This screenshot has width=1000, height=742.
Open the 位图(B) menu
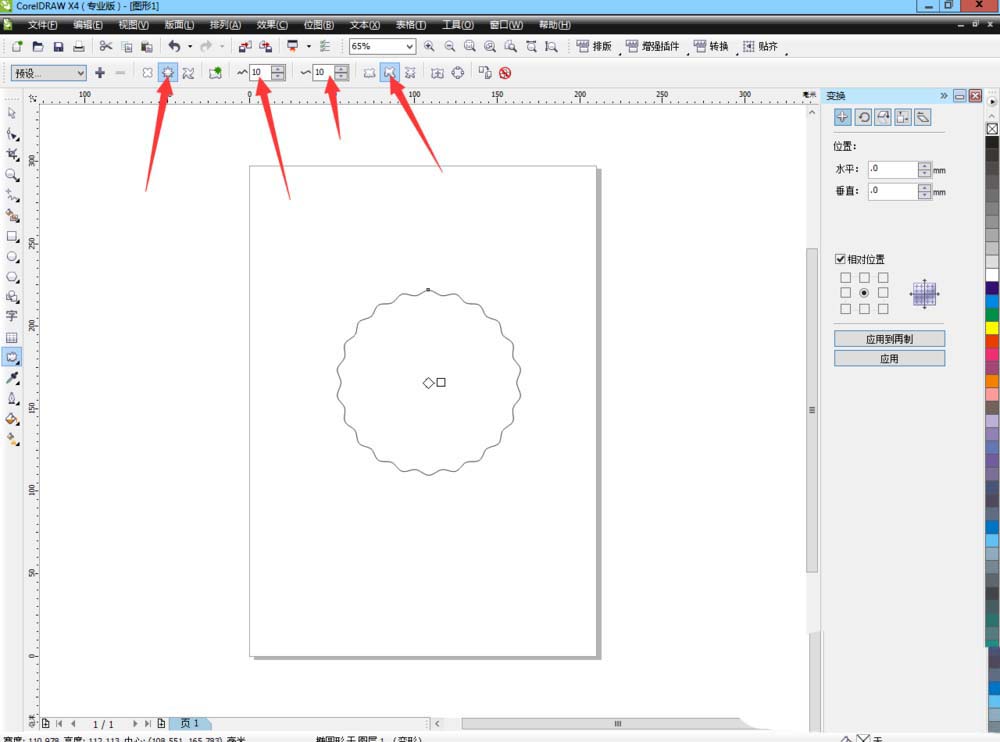[x=318, y=25]
